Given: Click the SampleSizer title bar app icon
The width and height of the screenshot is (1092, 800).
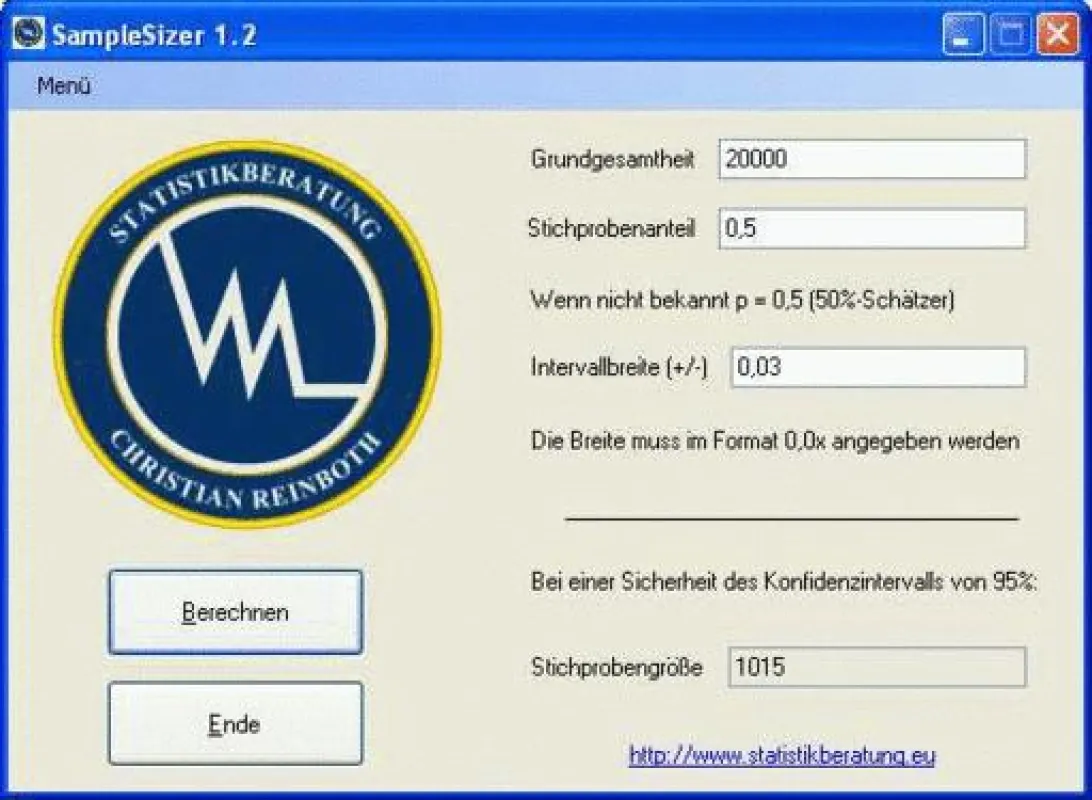Looking at the screenshot, I should coord(28,33).
